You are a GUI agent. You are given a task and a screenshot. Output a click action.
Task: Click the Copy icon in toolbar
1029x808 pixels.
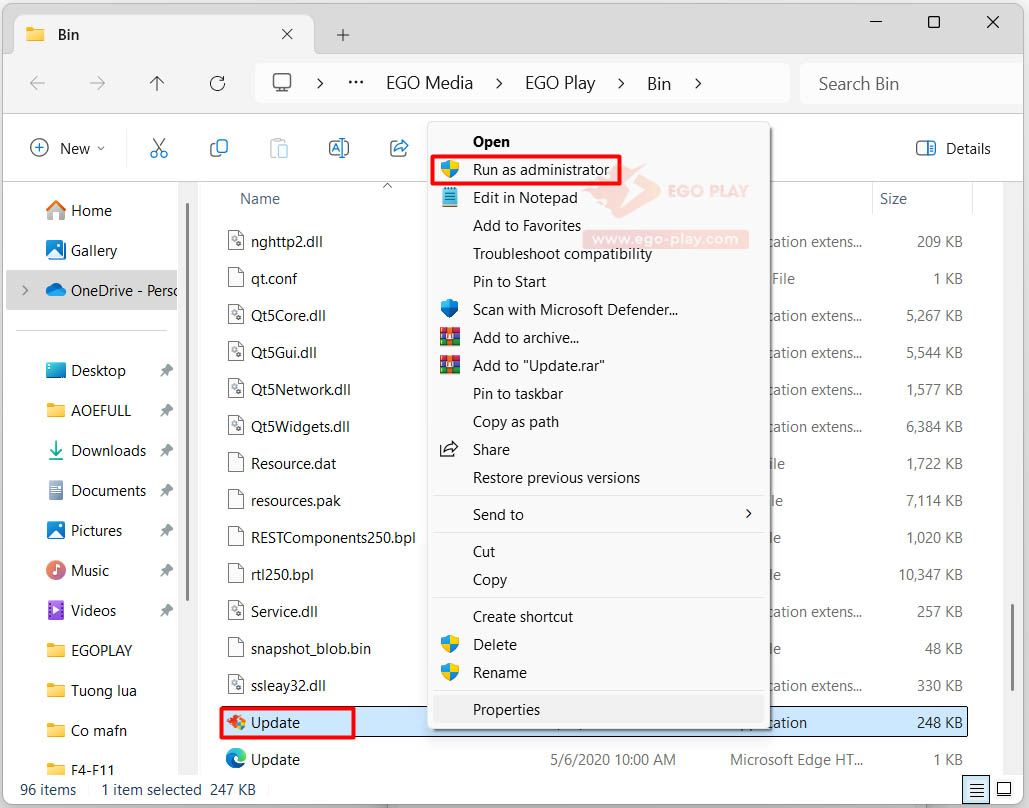(219, 148)
